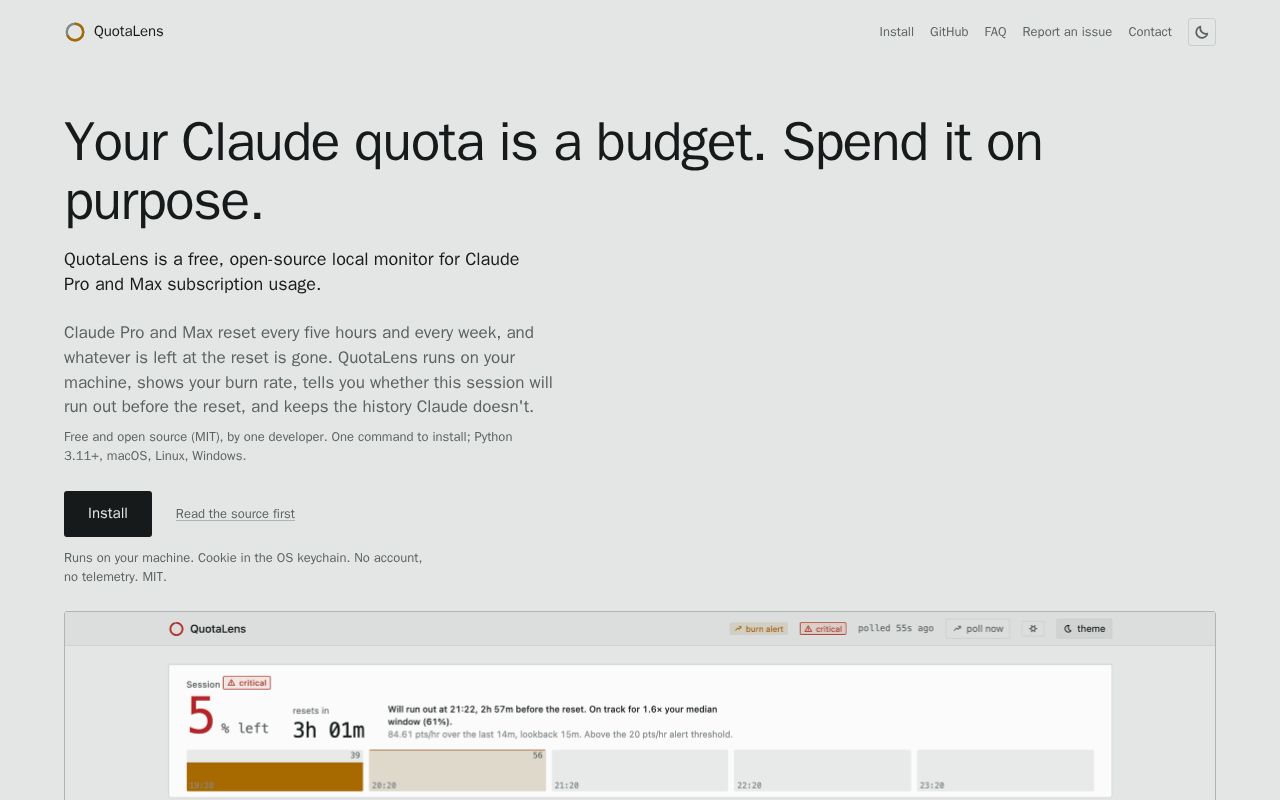The width and height of the screenshot is (1280, 800).
Task: Open the Install nav link
Action: pos(897,32)
